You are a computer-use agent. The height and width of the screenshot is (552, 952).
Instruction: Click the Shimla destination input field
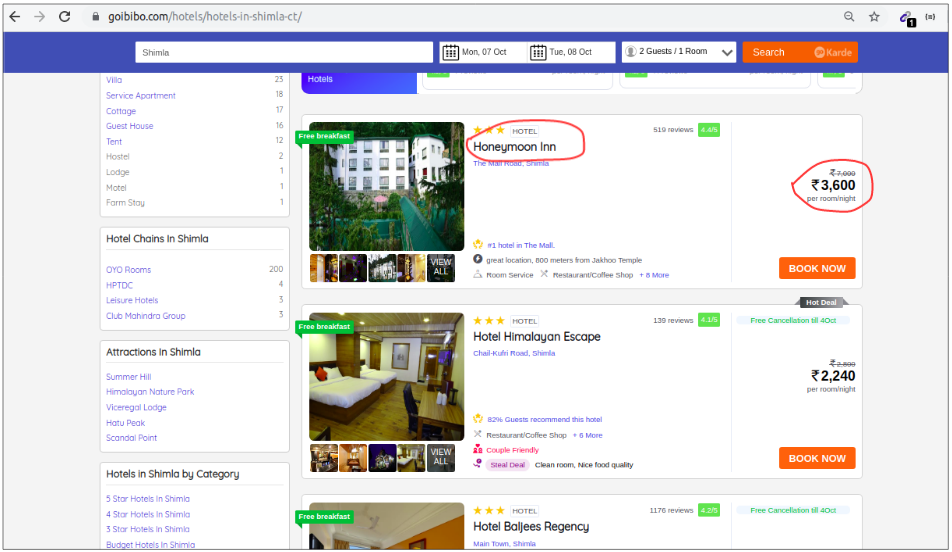tap(284, 52)
